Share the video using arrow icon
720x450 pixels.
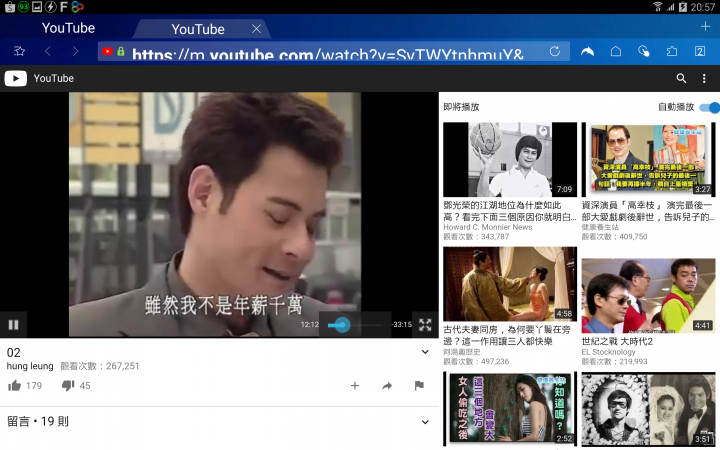(x=387, y=386)
